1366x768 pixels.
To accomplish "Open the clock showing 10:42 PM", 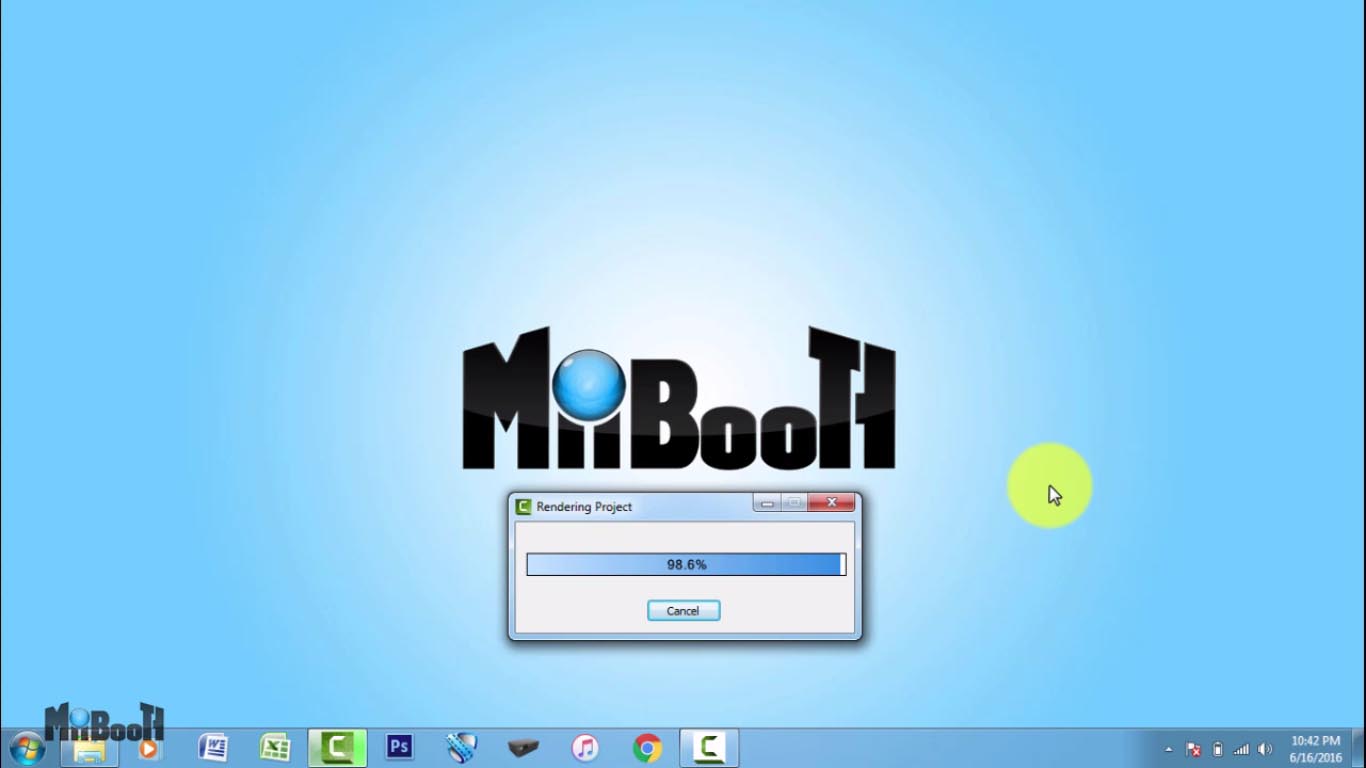I will pos(1315,749).
